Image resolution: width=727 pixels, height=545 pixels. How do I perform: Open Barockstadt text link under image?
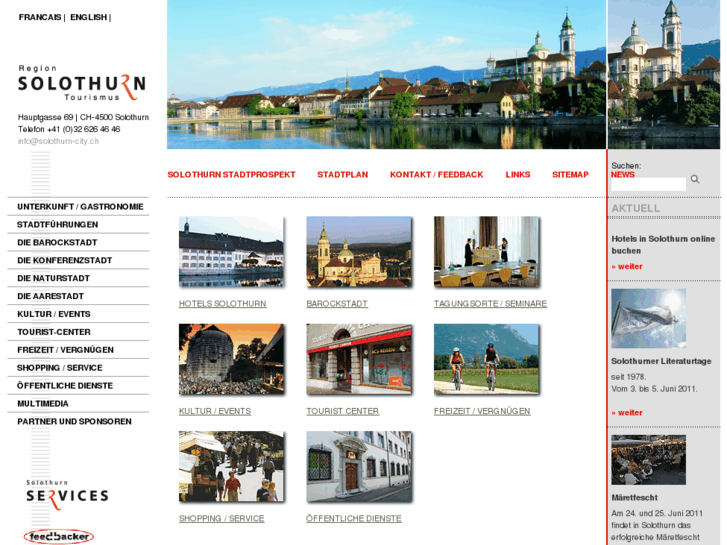337,304
